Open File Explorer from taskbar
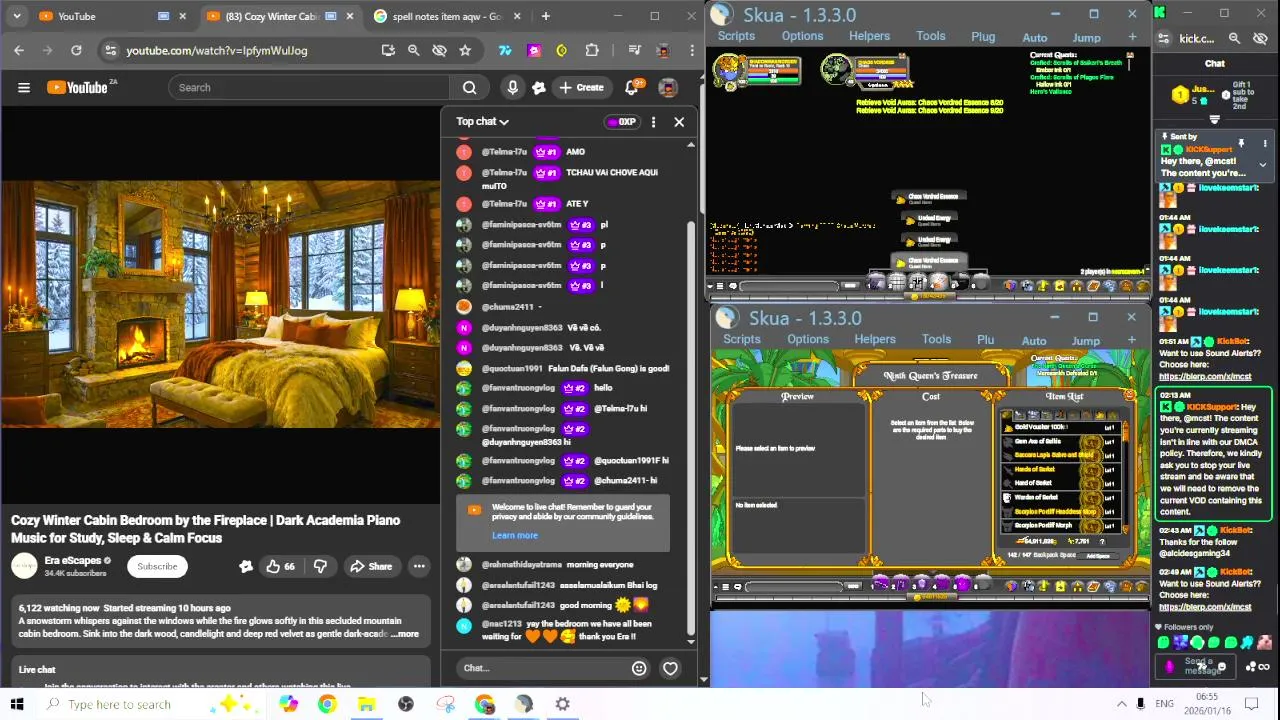 pyautogui.click(x=366, y=704)
